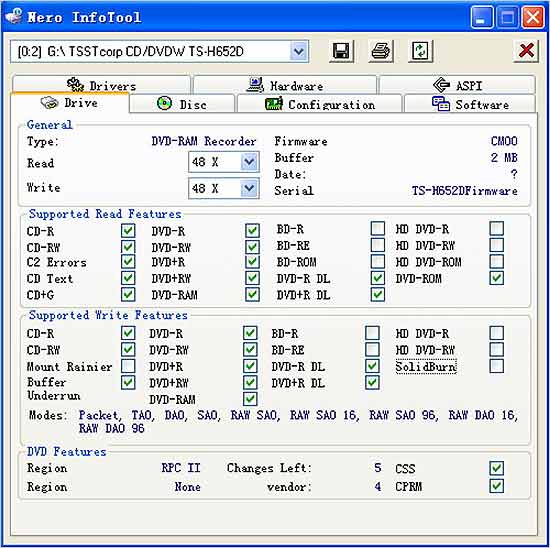Click the 2 MB buffer value
This screenshot has height=548, width=550.
pyautogui.click(x=504, y=158)
